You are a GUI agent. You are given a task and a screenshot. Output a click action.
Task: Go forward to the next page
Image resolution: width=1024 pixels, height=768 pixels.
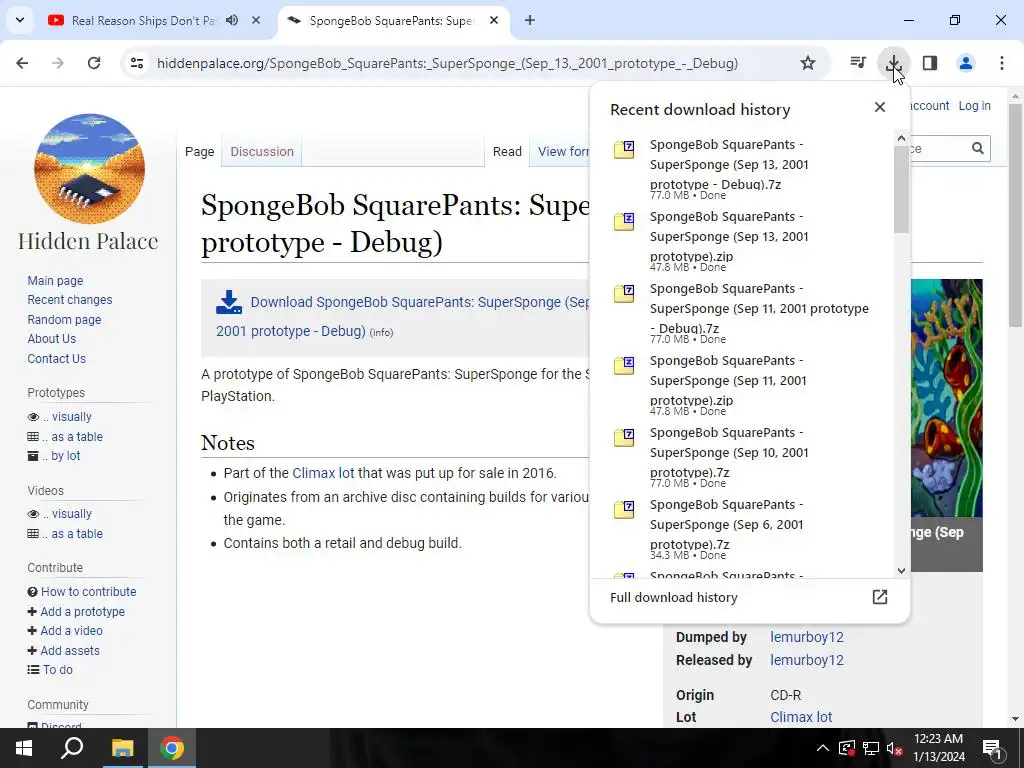point(58,63)
